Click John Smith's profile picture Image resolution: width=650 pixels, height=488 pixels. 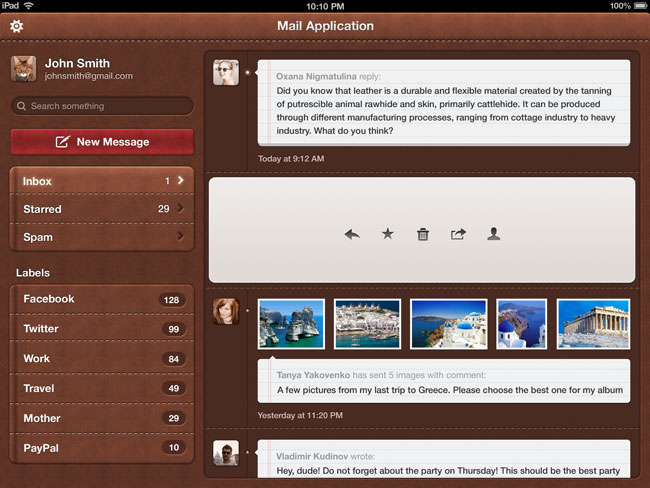coord(24,68)
